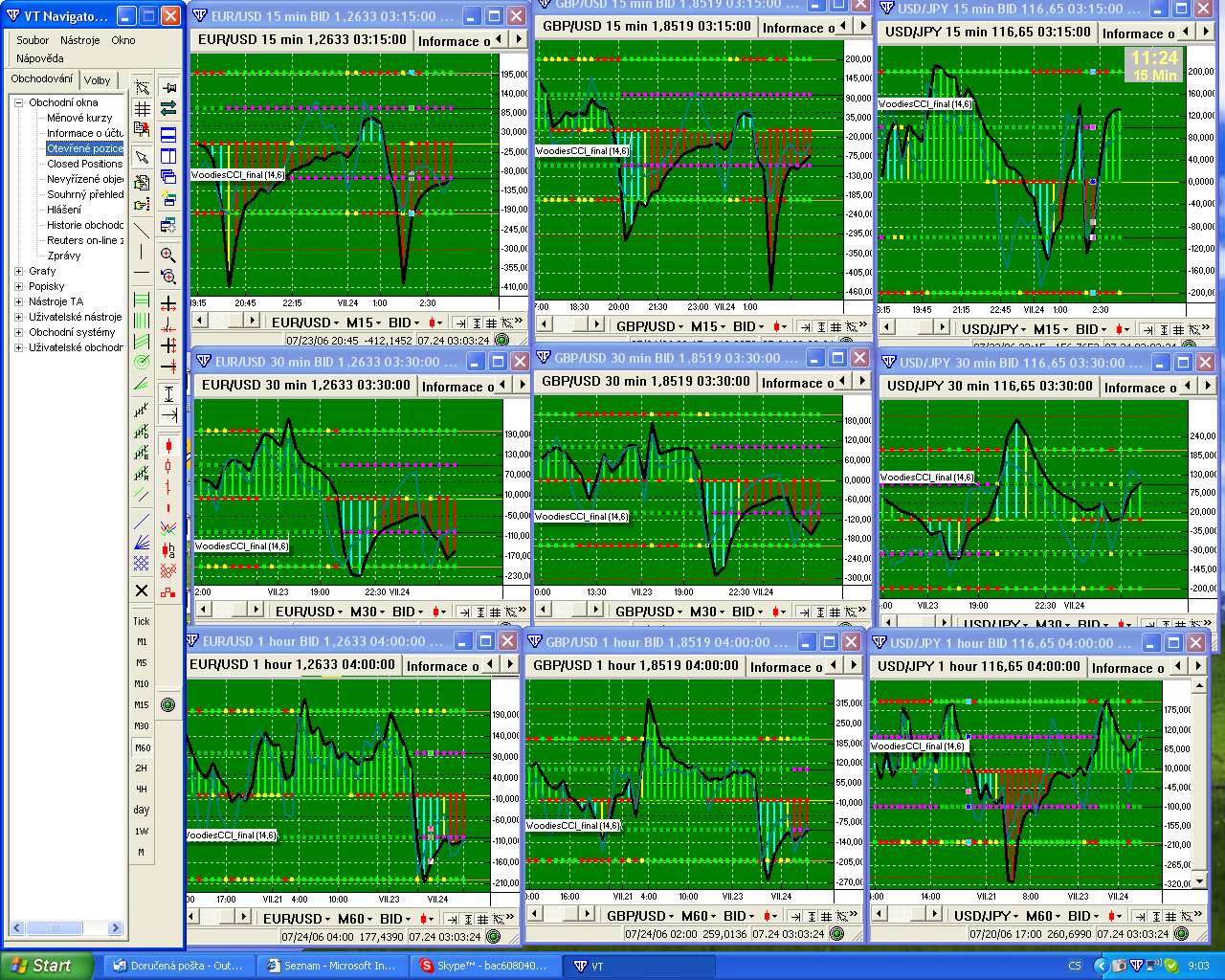Screen dimensions: 1225x980
Task: Switch timeframe to M10
Action: [x=142, y=684]
